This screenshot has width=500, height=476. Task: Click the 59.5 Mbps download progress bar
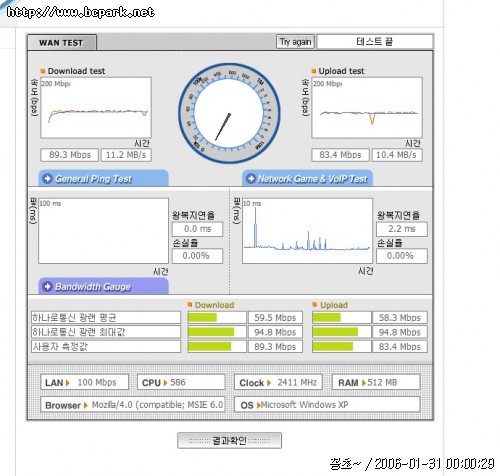pos(217,318)
